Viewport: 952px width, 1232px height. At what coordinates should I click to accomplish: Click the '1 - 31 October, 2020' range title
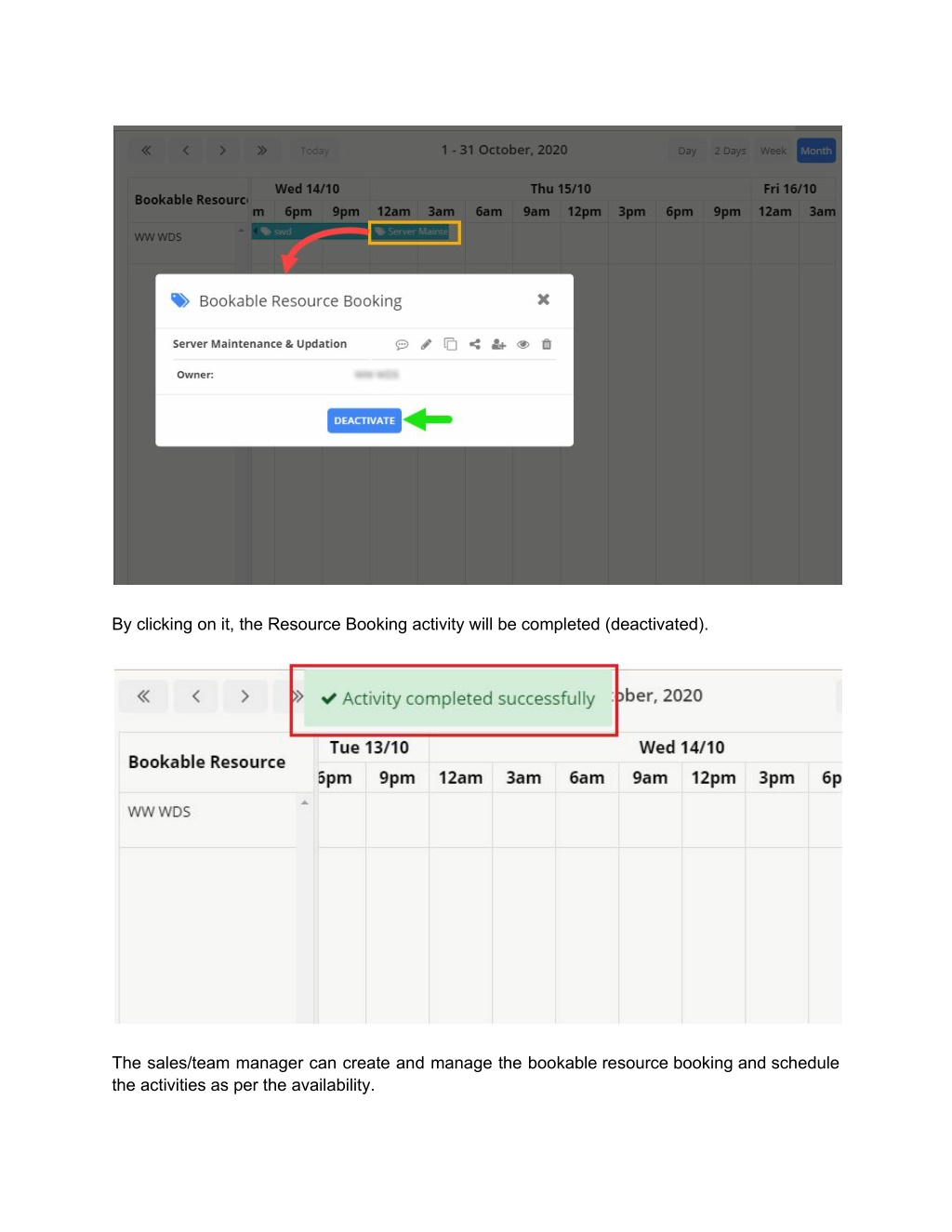point(504,150)
